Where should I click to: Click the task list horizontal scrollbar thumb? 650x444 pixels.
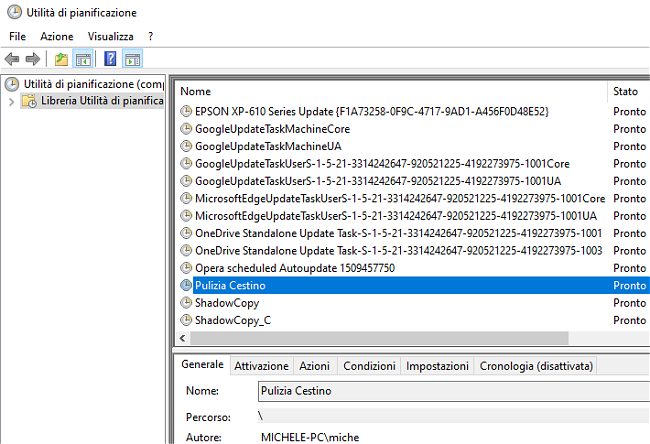[x=379, y=338]
